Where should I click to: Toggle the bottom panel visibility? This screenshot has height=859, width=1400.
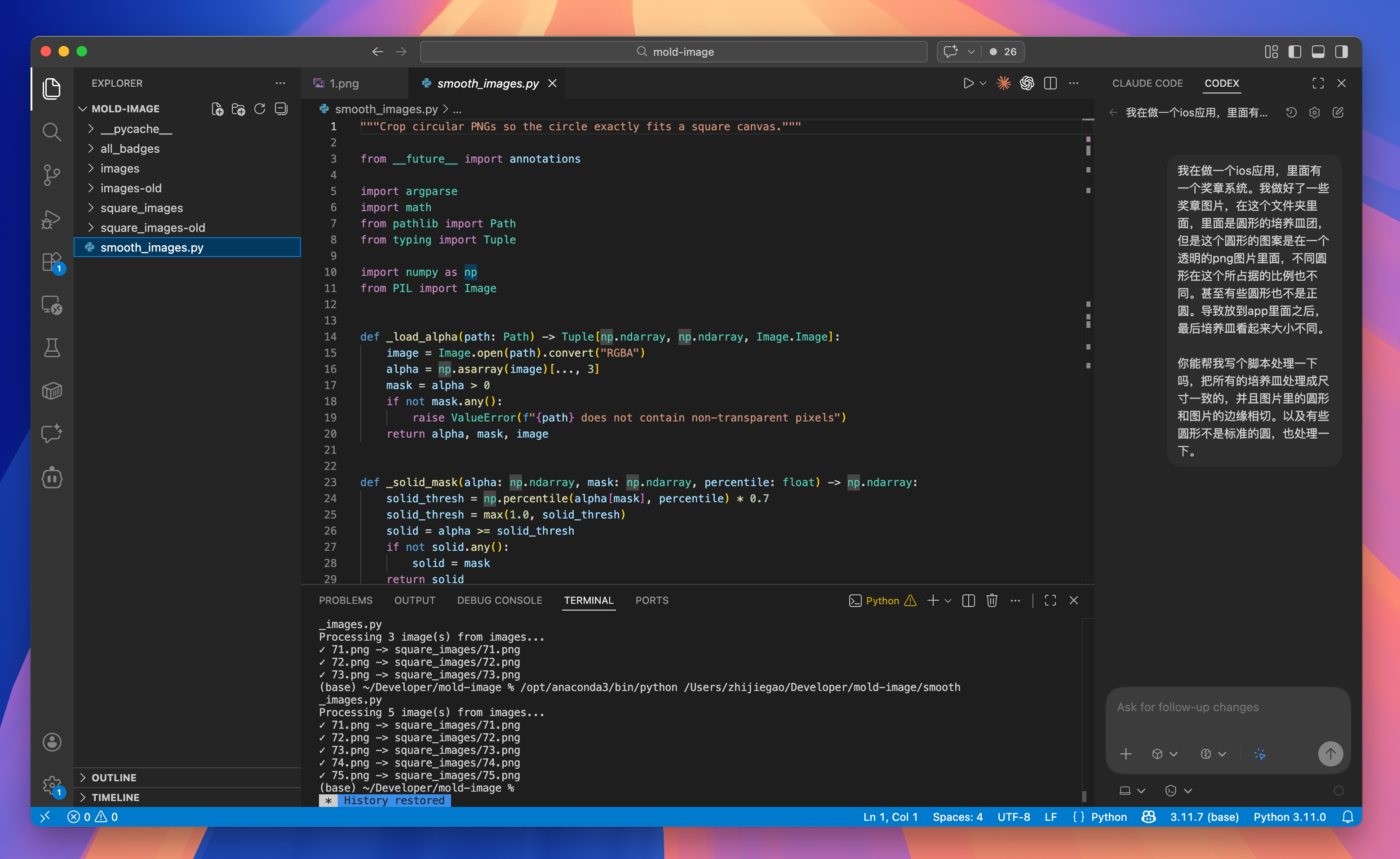pyautogui.click(x=1318, y=52)
